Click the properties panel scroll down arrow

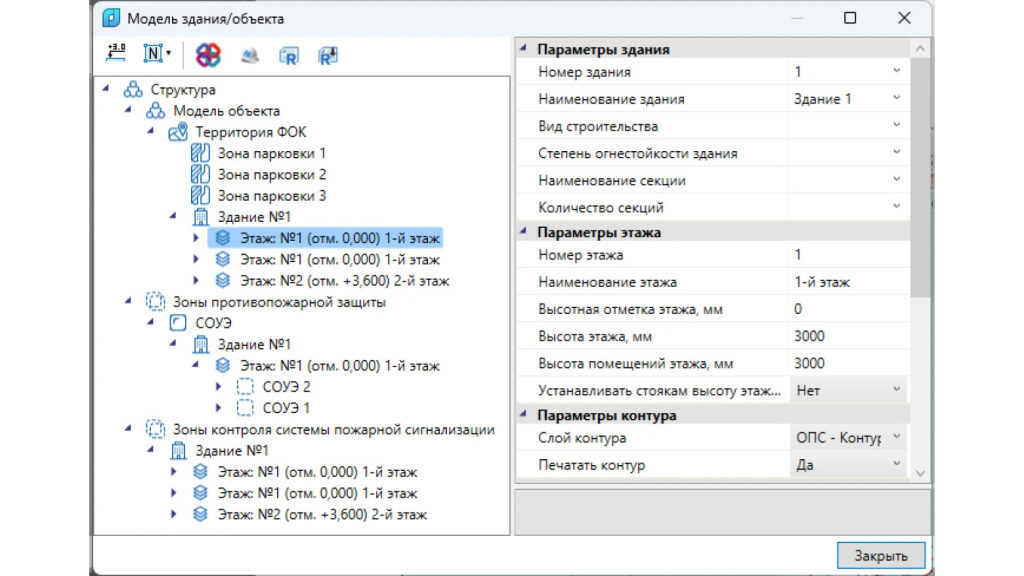click(x=920, y=473)
